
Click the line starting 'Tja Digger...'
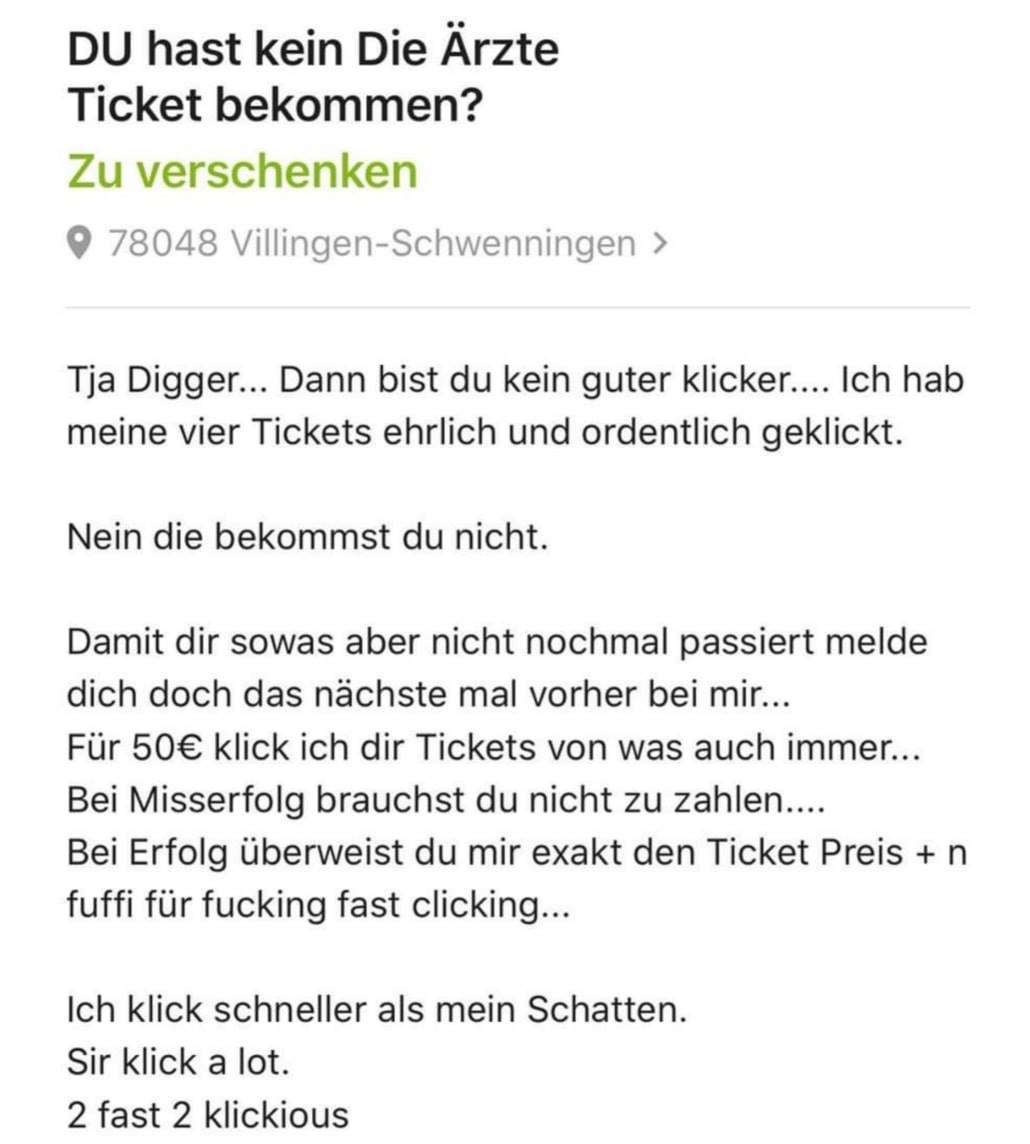[x=516, y=380]
